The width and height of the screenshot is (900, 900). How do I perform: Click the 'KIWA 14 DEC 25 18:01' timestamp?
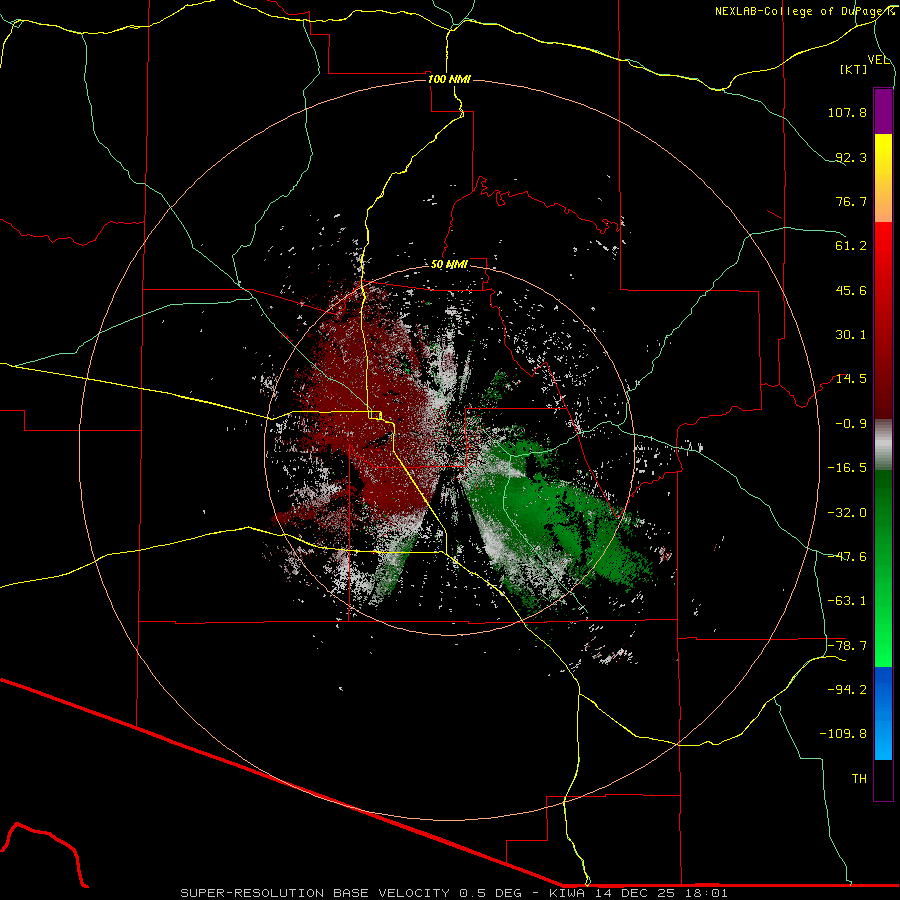click(x=638, y=893)
